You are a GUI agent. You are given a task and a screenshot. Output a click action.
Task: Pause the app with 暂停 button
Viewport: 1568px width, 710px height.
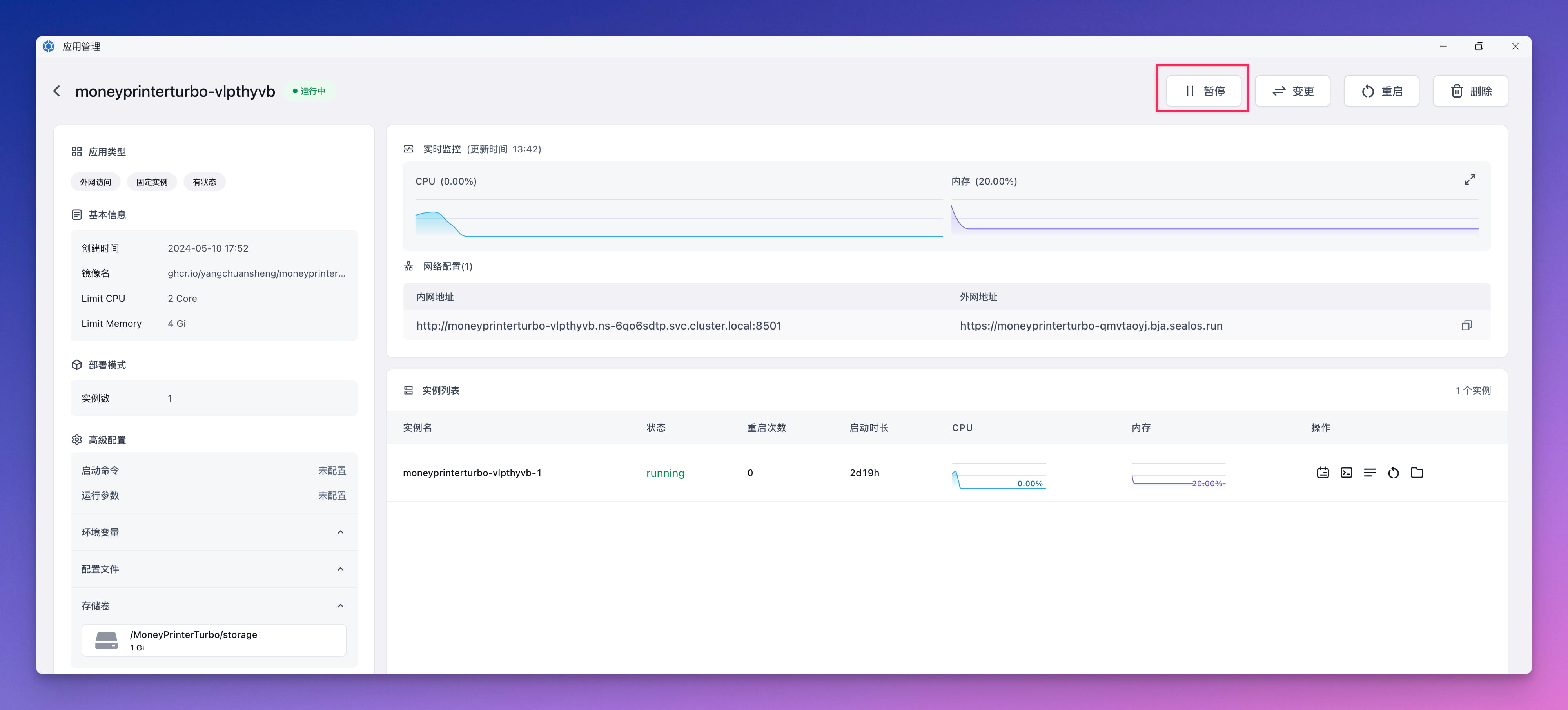click(1203, 91)
